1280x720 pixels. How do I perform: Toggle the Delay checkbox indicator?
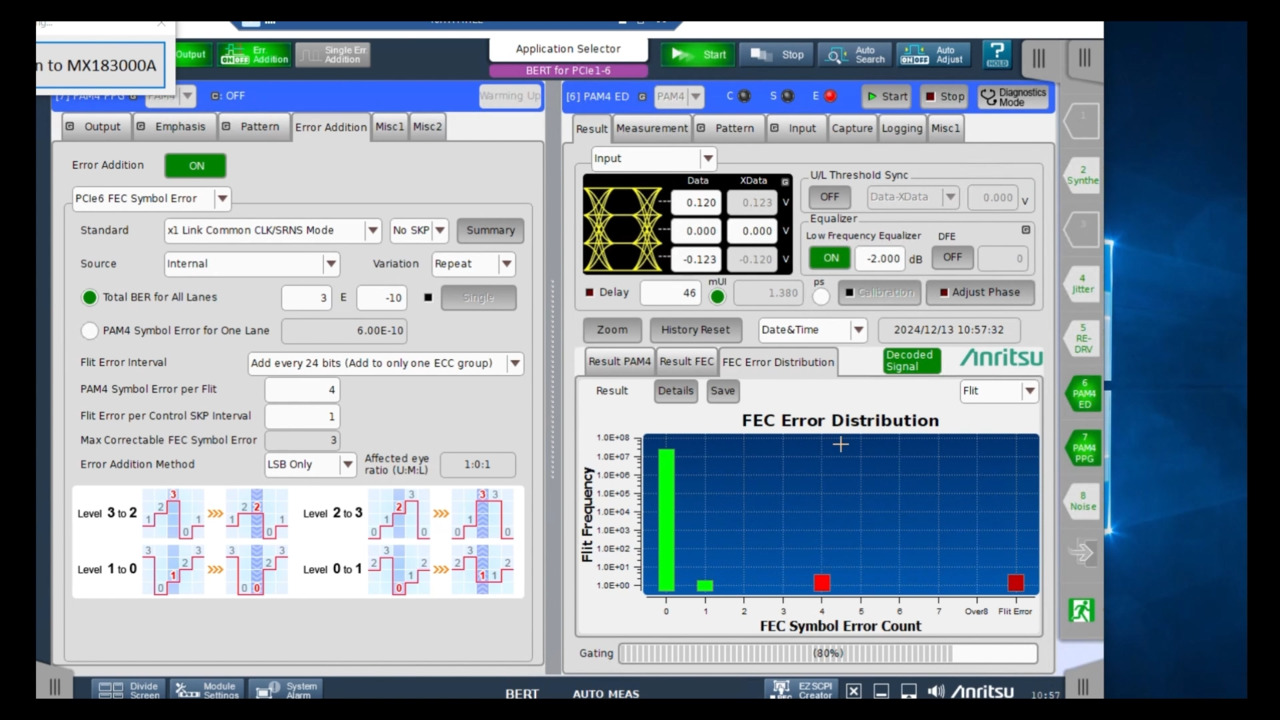tap(590, 292)
